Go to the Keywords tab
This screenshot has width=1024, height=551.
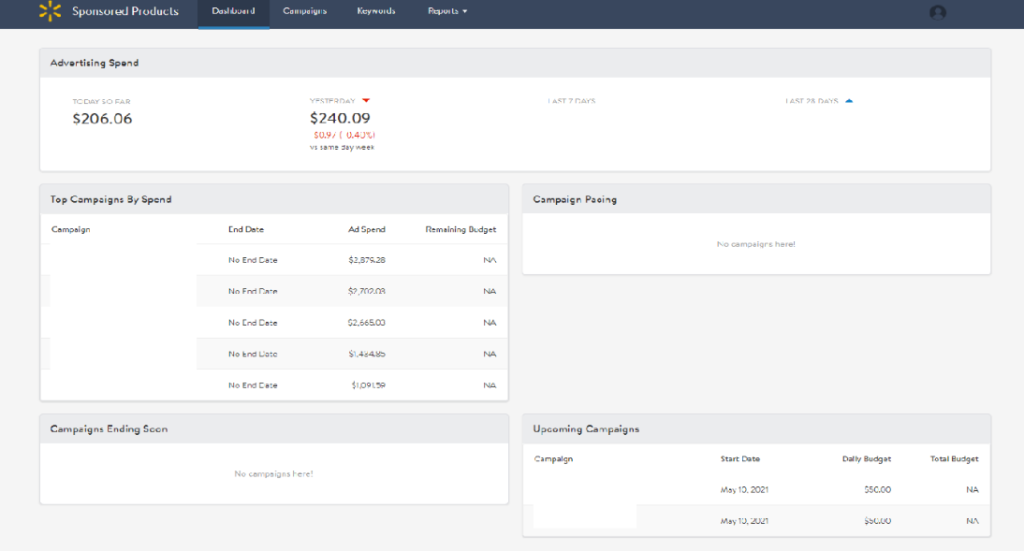point(376,12)
